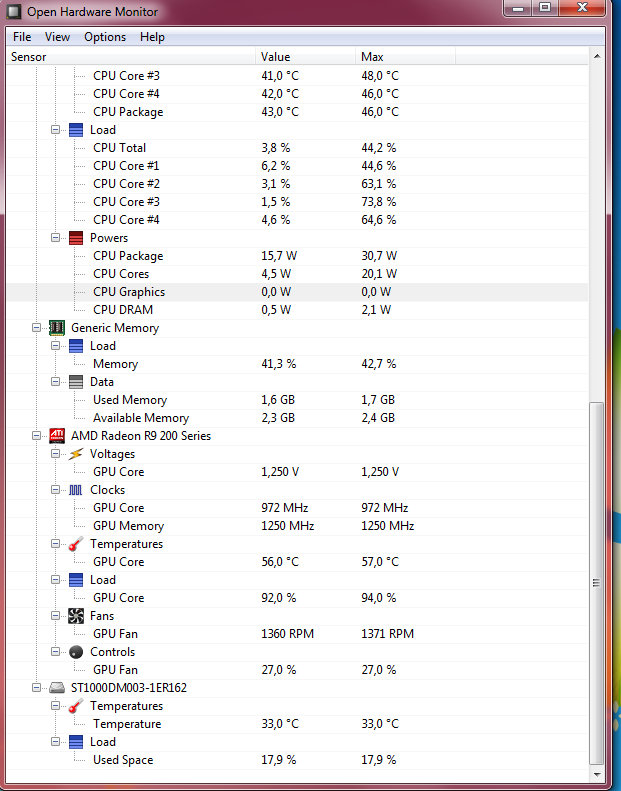Select the CPU Core #3 temperature row
Screen dimensions: 621x791
pyautogui.click(x=297, y=76)
